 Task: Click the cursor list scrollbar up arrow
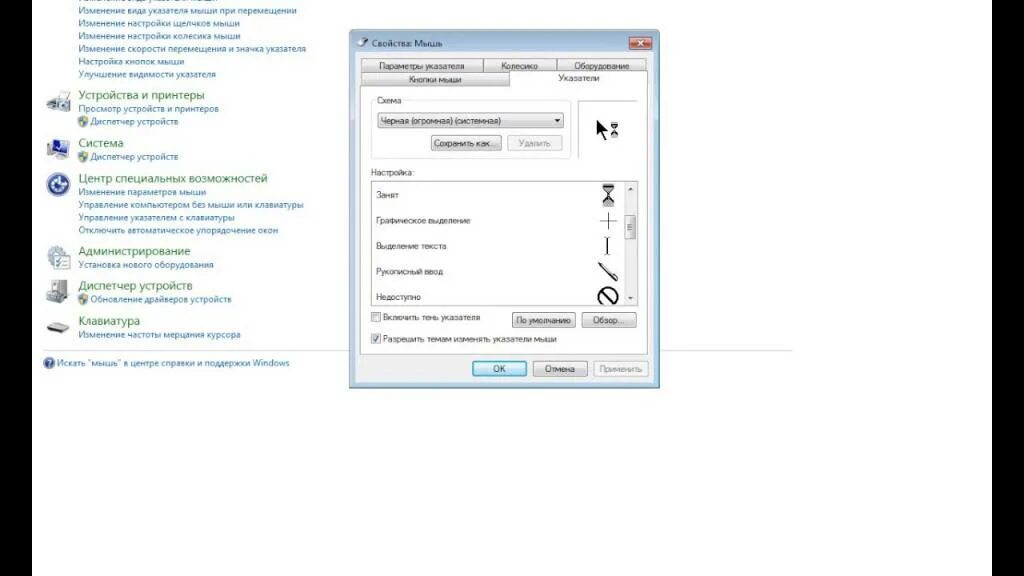tap(630, 189)
